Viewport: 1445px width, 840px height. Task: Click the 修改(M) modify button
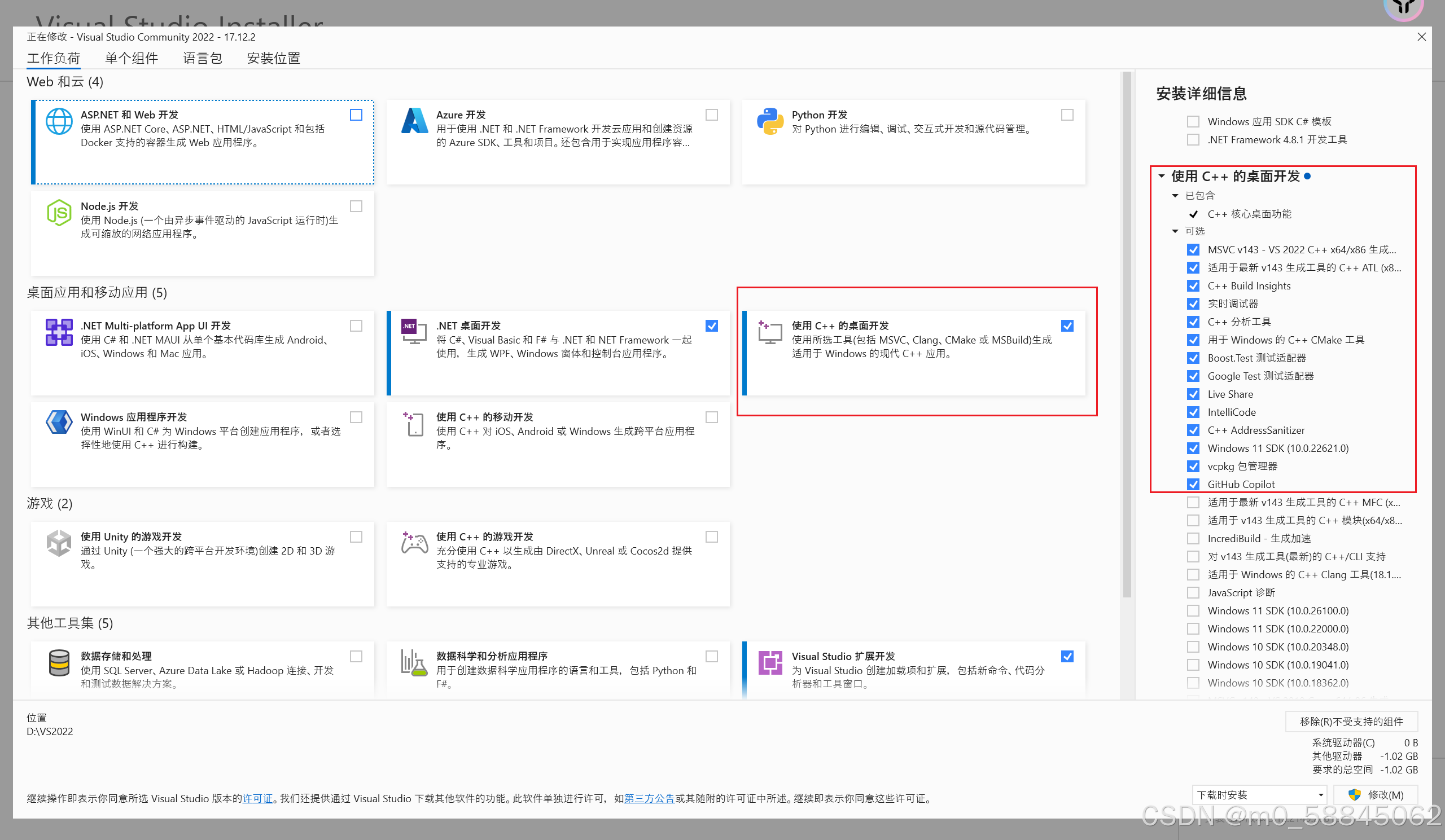pyautogui.click(x=1376, y=795)
